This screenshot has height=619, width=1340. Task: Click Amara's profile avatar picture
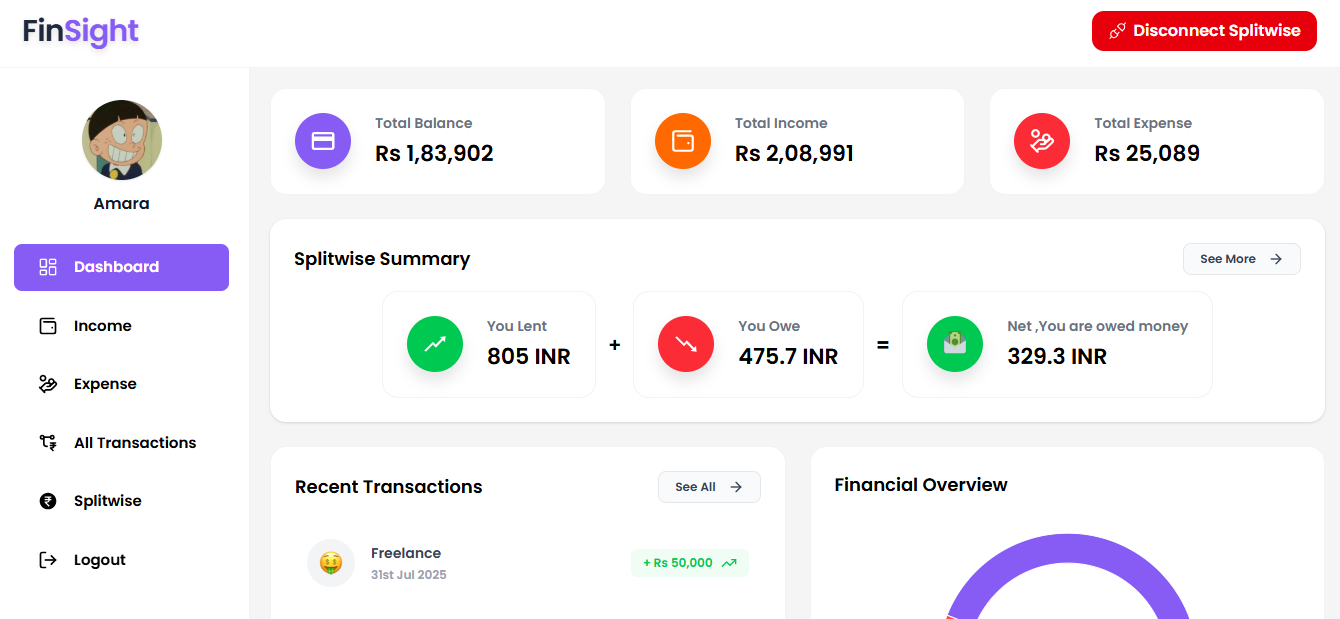point(122,140)
